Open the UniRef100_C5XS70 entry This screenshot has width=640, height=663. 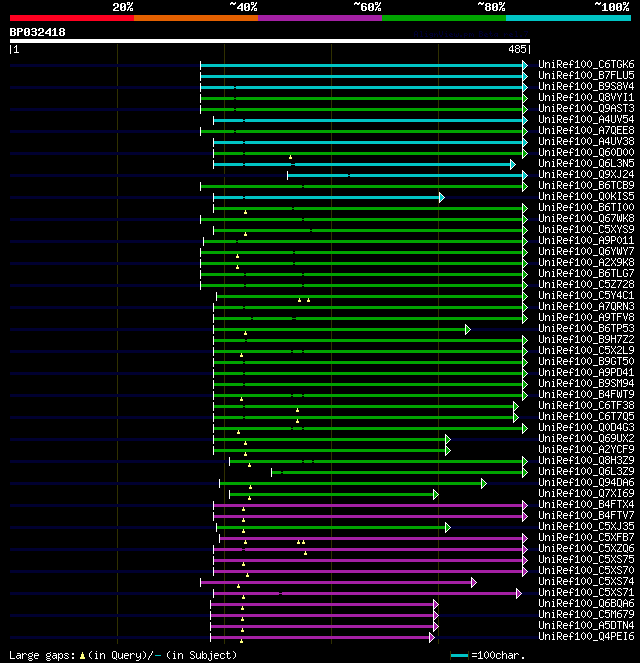point(586,570)
